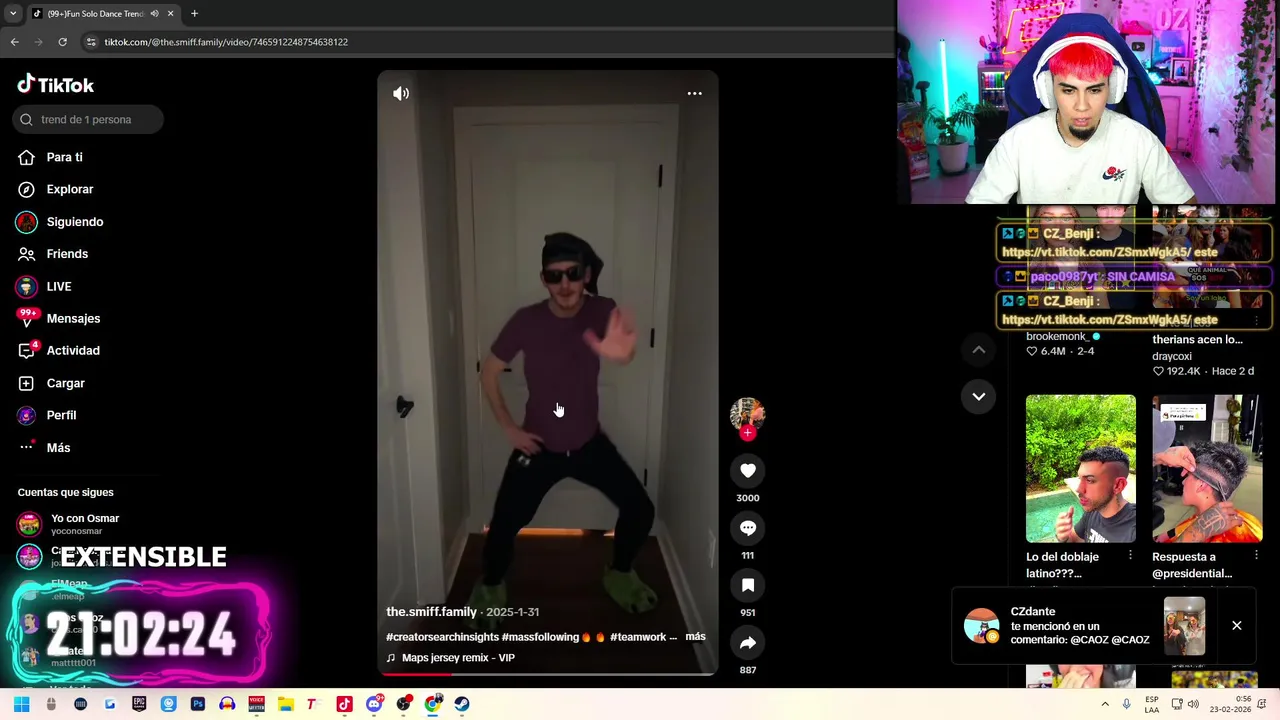Open the 'Respuesta a @presidential' video thumbnail
The height and width of the screenshot is (720, 1280).
point(1207,468)
